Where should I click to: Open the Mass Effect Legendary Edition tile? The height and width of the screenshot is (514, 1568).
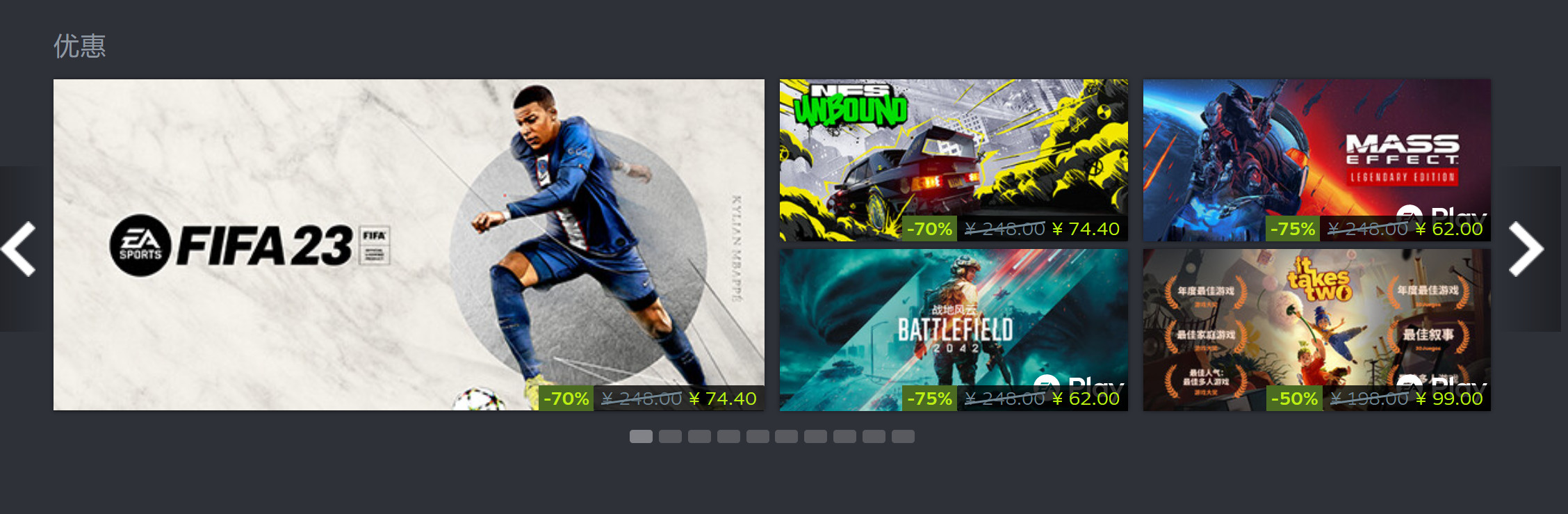1317,160
